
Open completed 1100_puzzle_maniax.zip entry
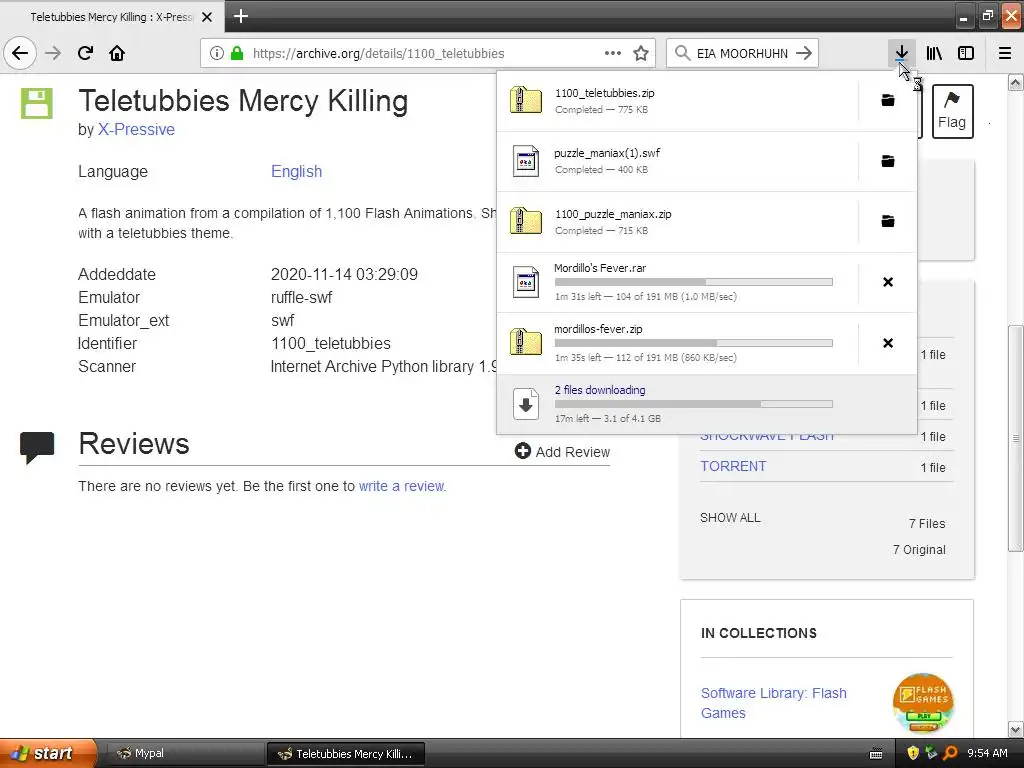click(678, 222)
